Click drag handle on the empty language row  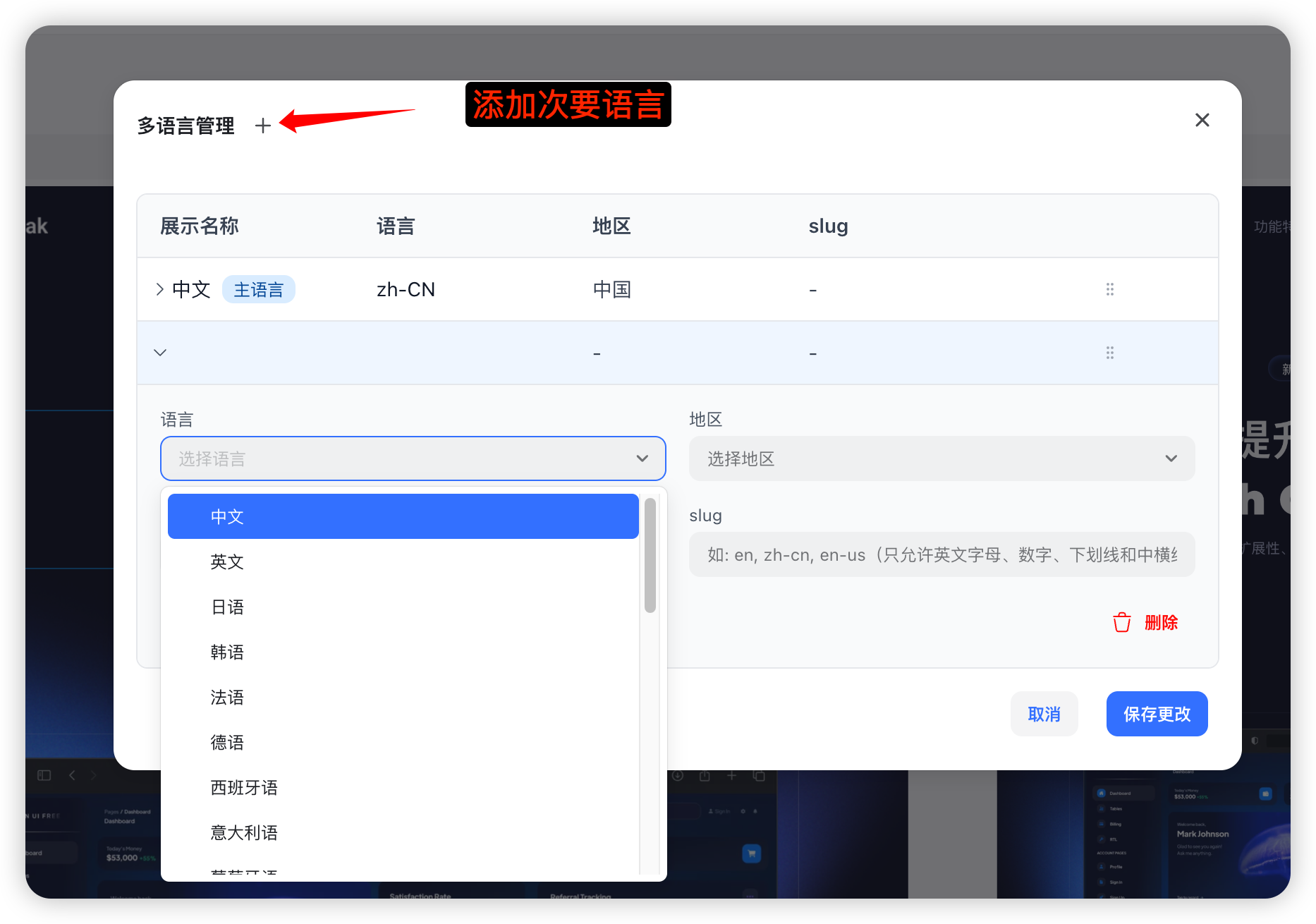point(1109,353)
